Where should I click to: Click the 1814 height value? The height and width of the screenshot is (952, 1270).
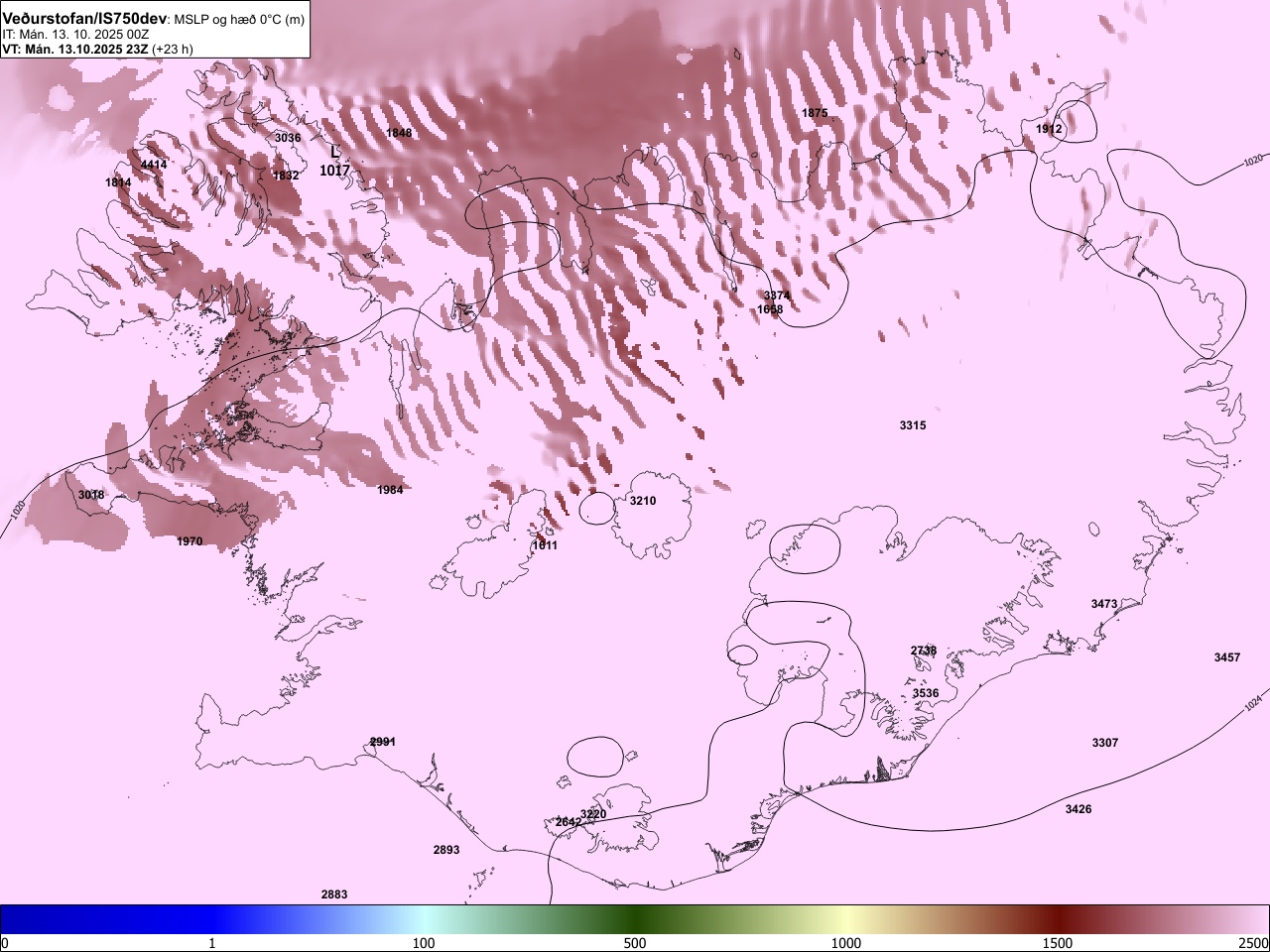pyautogui.click(x=118, y=182)
